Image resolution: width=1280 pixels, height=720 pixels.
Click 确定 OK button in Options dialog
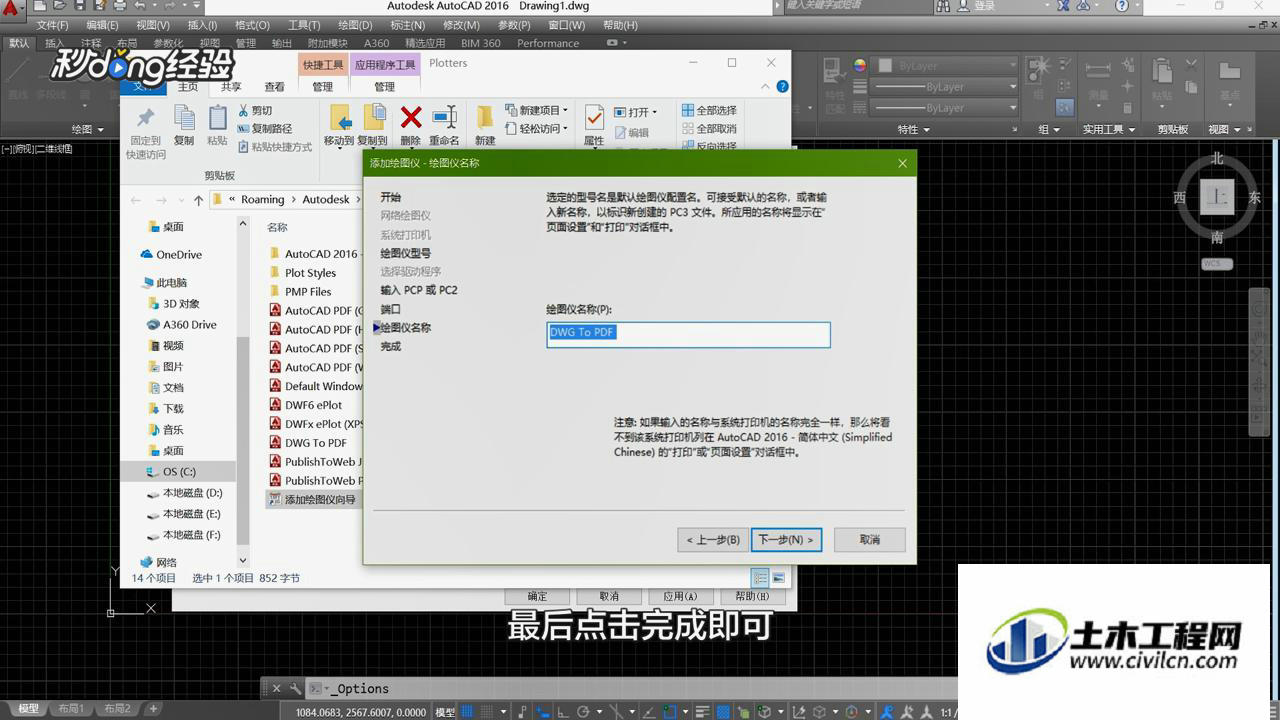pos(538,596)
